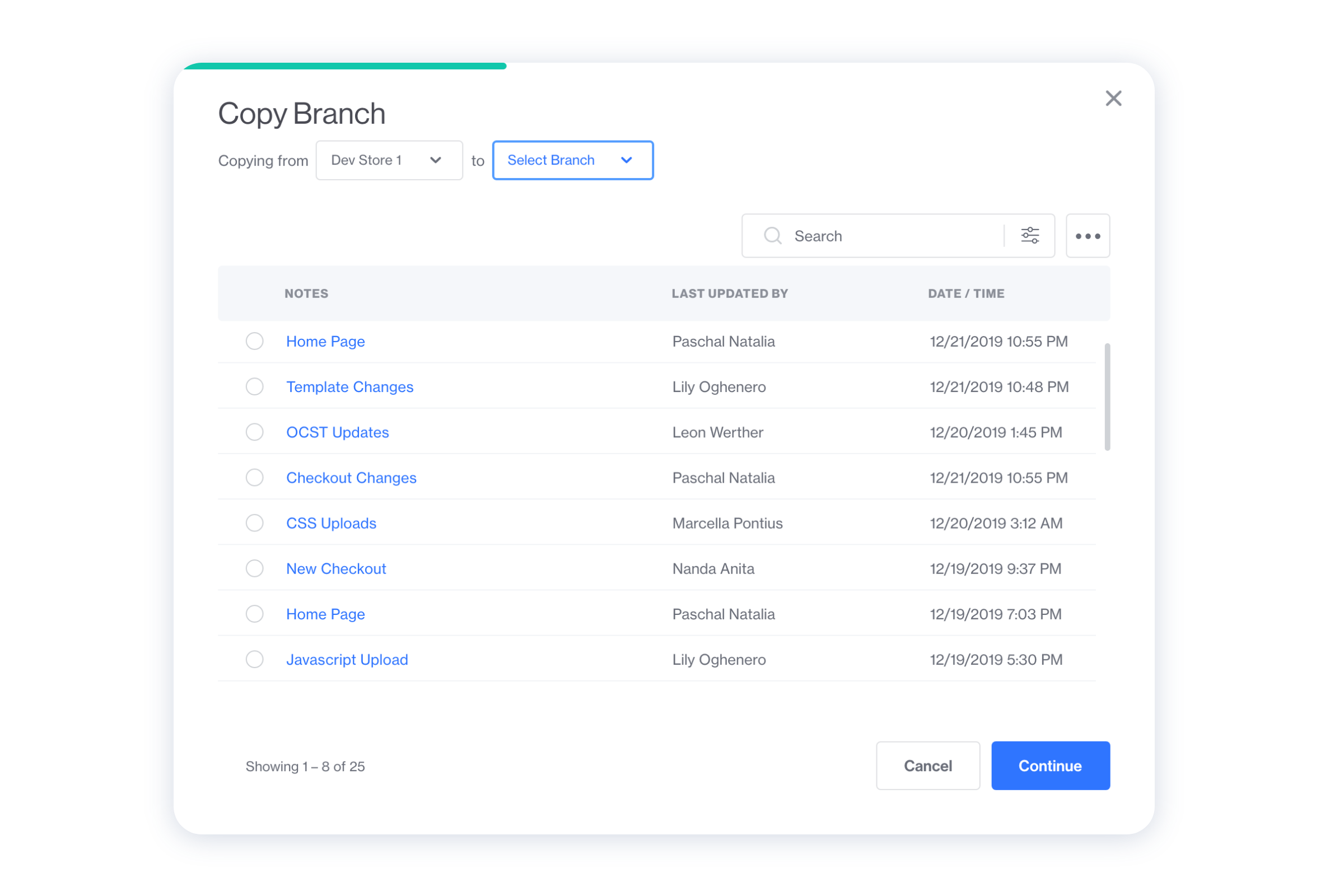The image size is (1344, 896).
Task: Select the Home Page radio button
Action: pos(255,340)
